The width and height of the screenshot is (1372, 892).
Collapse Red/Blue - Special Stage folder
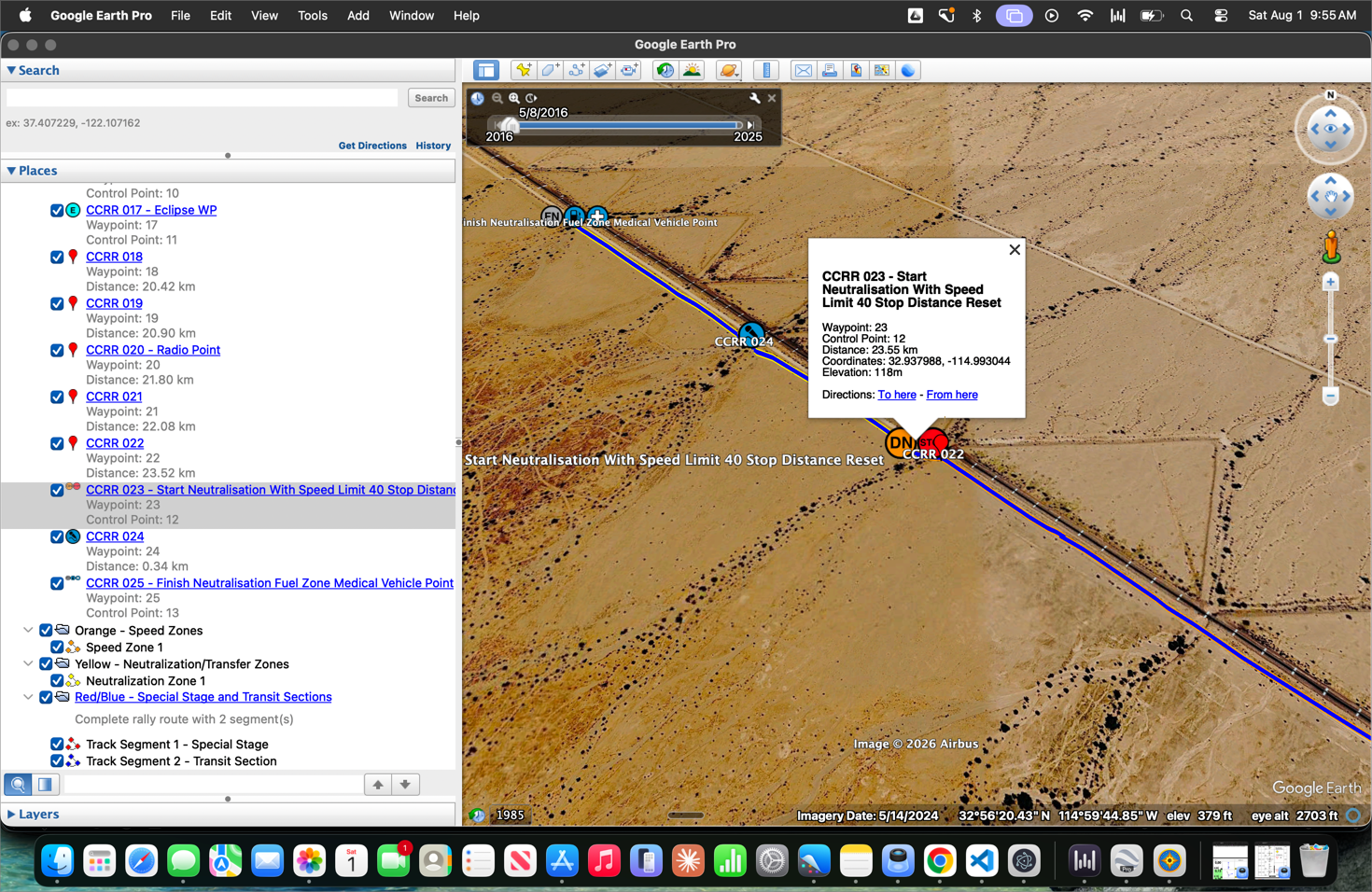point(28,697)
